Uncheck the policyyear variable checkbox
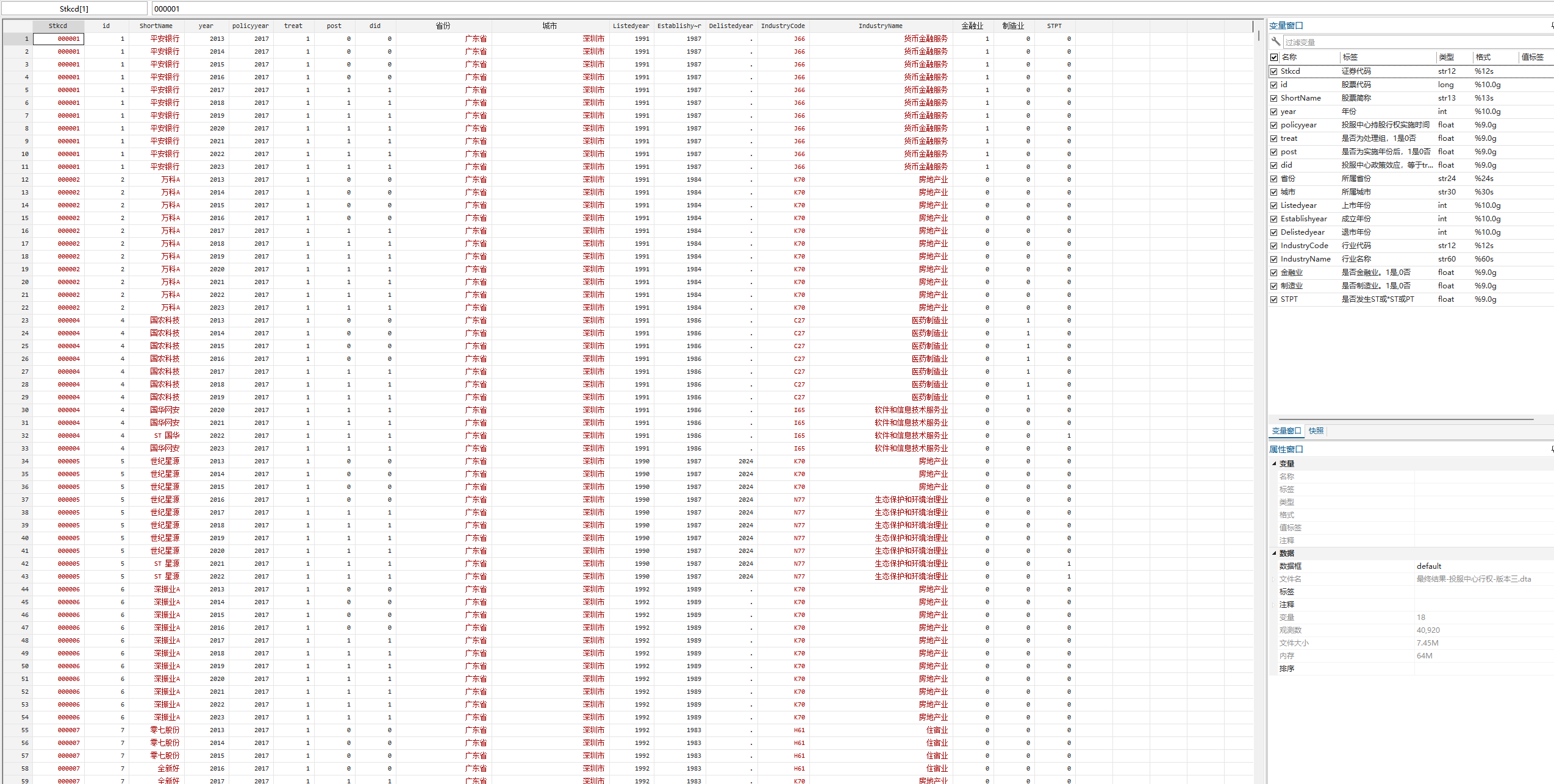The height and width of the screenshot is (784, 1554). [x=1274, y=125]
